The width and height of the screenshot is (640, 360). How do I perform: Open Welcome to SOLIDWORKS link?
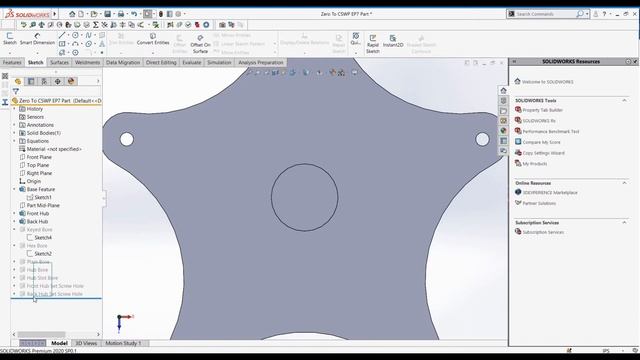[547, 82]
